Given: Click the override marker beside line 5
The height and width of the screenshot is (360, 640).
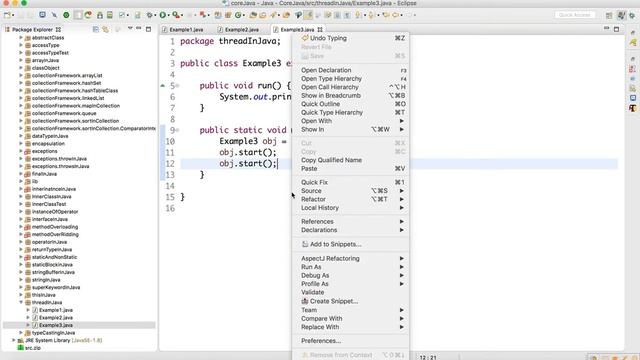Looking at the screenshot, I should click(163, 86).
